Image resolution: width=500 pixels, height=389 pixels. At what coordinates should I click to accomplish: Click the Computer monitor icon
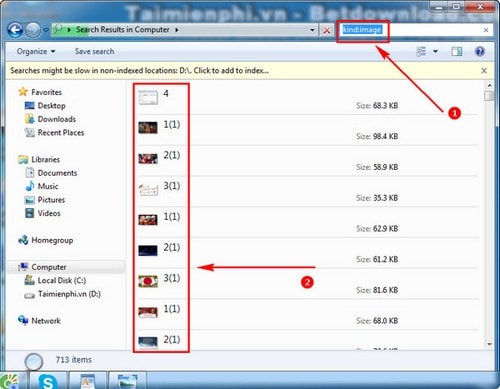(x=23, y=267)
